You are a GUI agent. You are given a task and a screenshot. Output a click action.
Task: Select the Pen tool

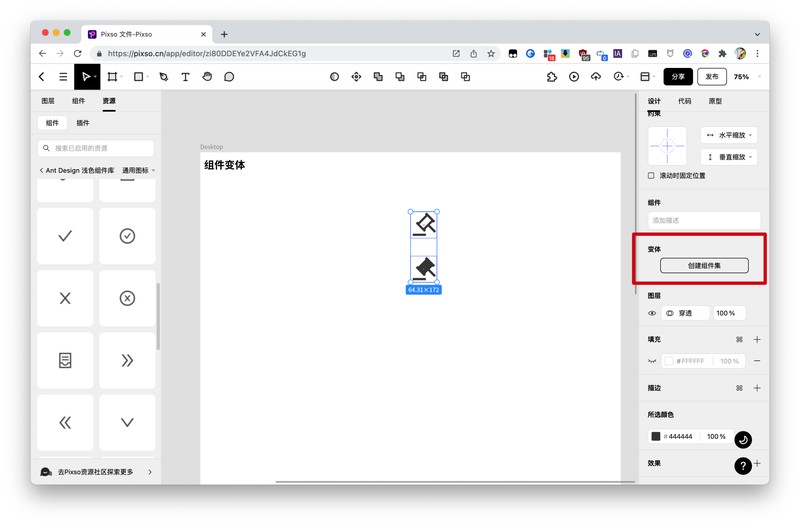click(164, 77)
